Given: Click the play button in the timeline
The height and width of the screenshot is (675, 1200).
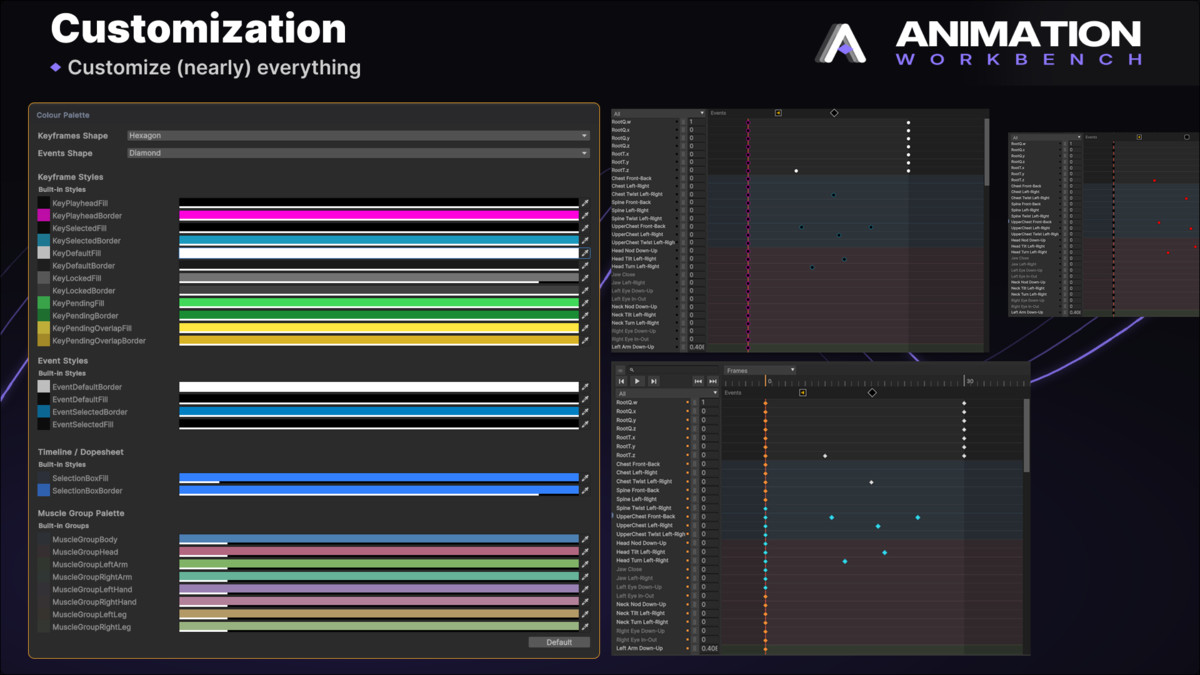Looking at the screenshot, I should click(x=637, y=381).
